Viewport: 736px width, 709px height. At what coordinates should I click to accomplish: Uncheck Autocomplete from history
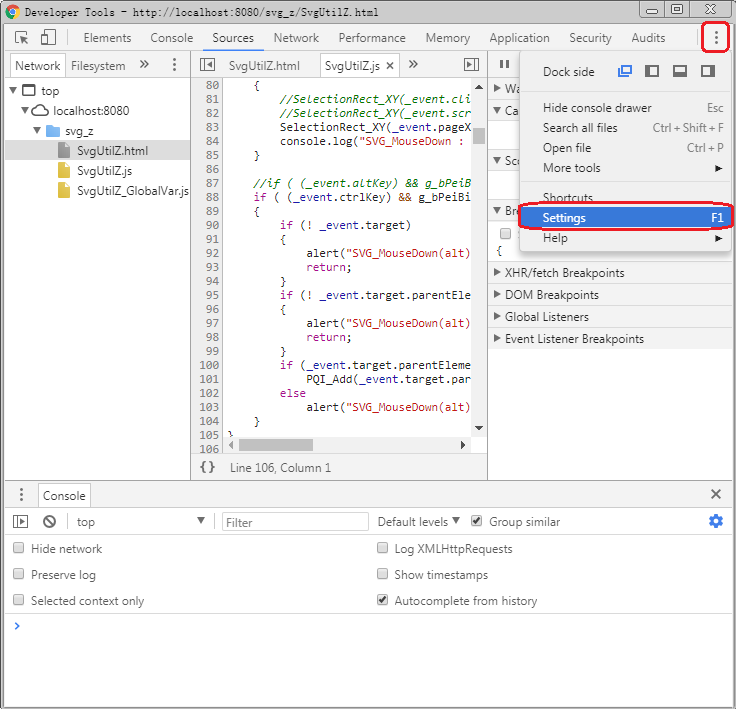point(383,601)
